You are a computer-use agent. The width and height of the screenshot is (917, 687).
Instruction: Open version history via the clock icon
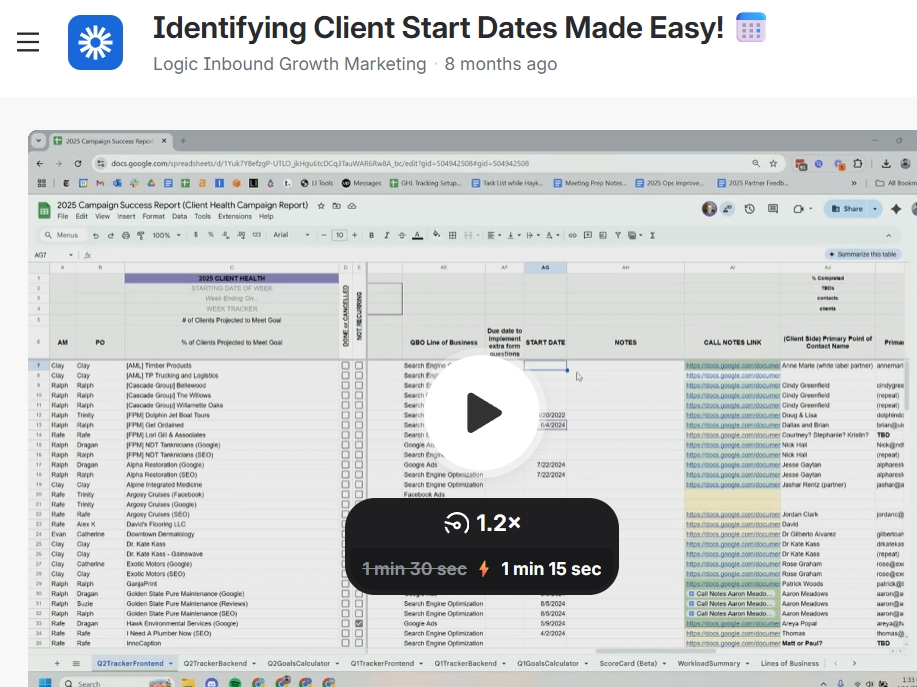tap(749, 208)
